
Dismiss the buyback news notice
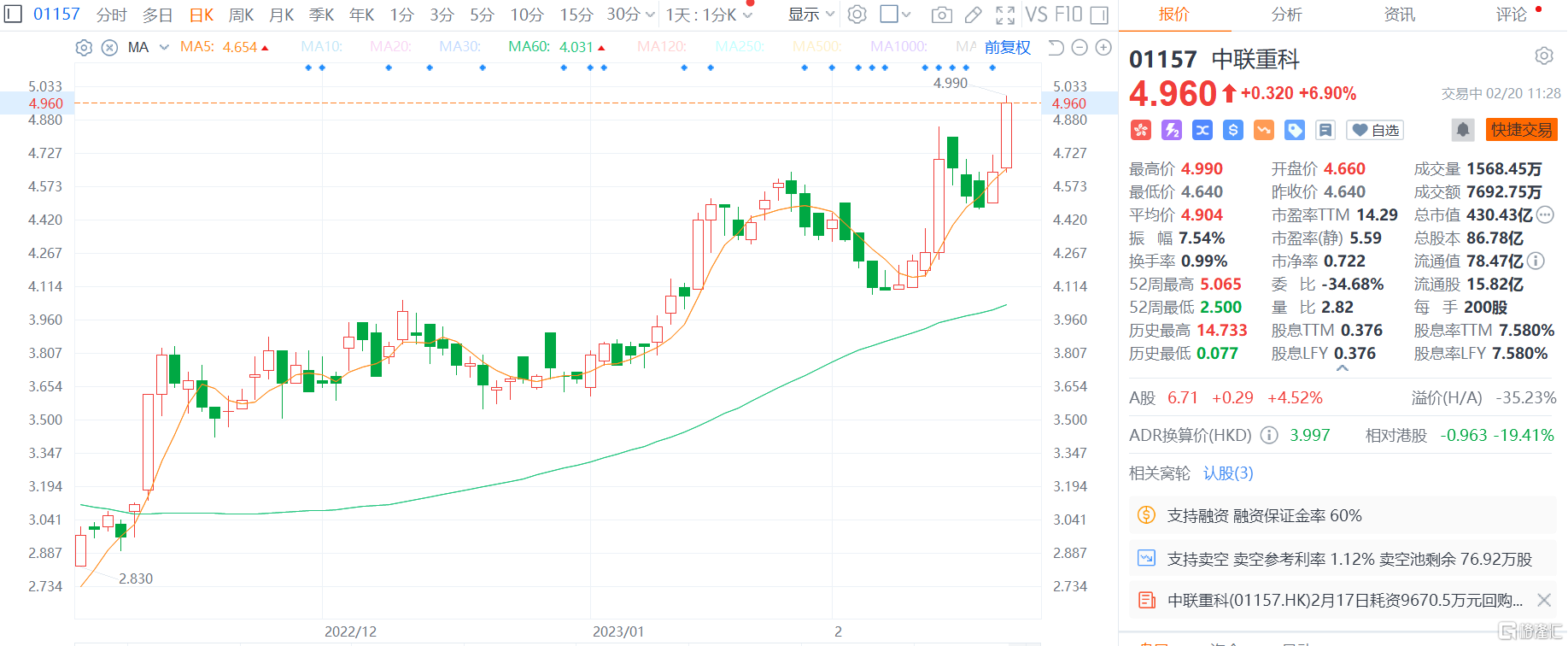1544,600
